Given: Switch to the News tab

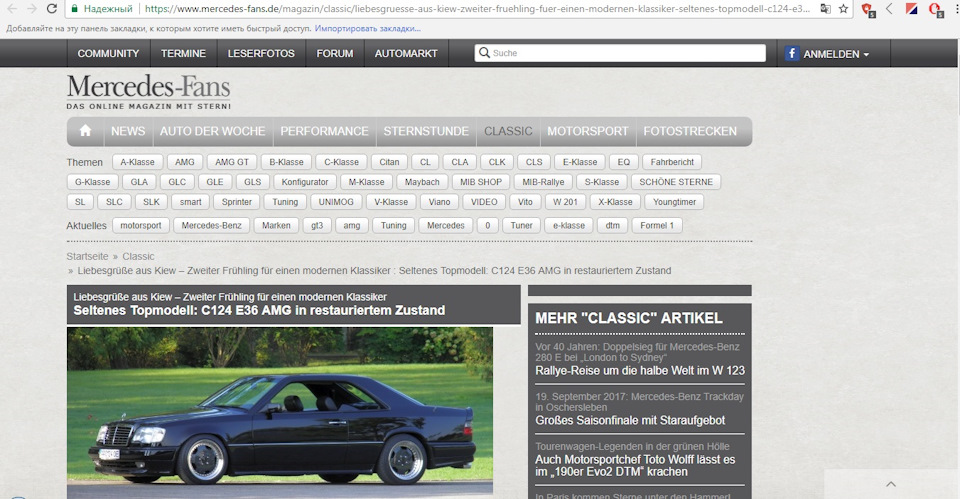Looking at the screenshot, I should [x=128, y=131].
